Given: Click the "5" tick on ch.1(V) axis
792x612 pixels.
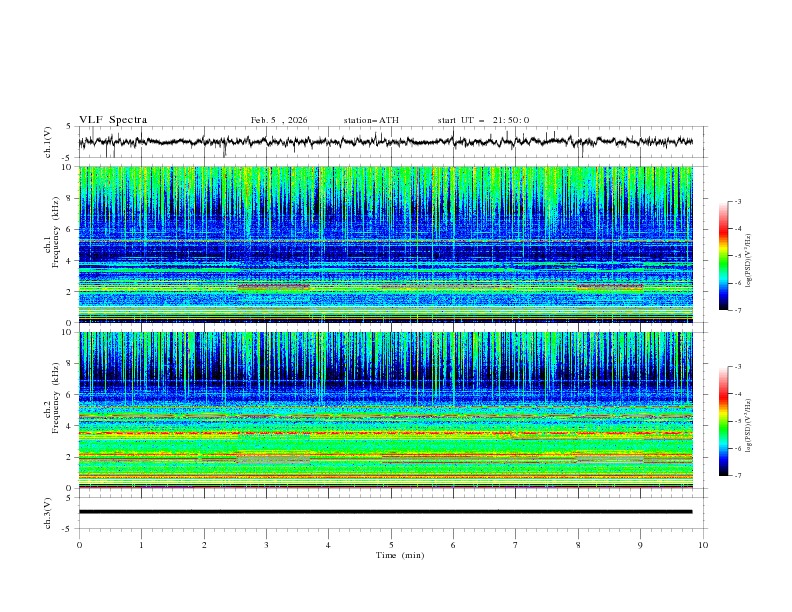Looking at the screenshot, I should 70,126.
